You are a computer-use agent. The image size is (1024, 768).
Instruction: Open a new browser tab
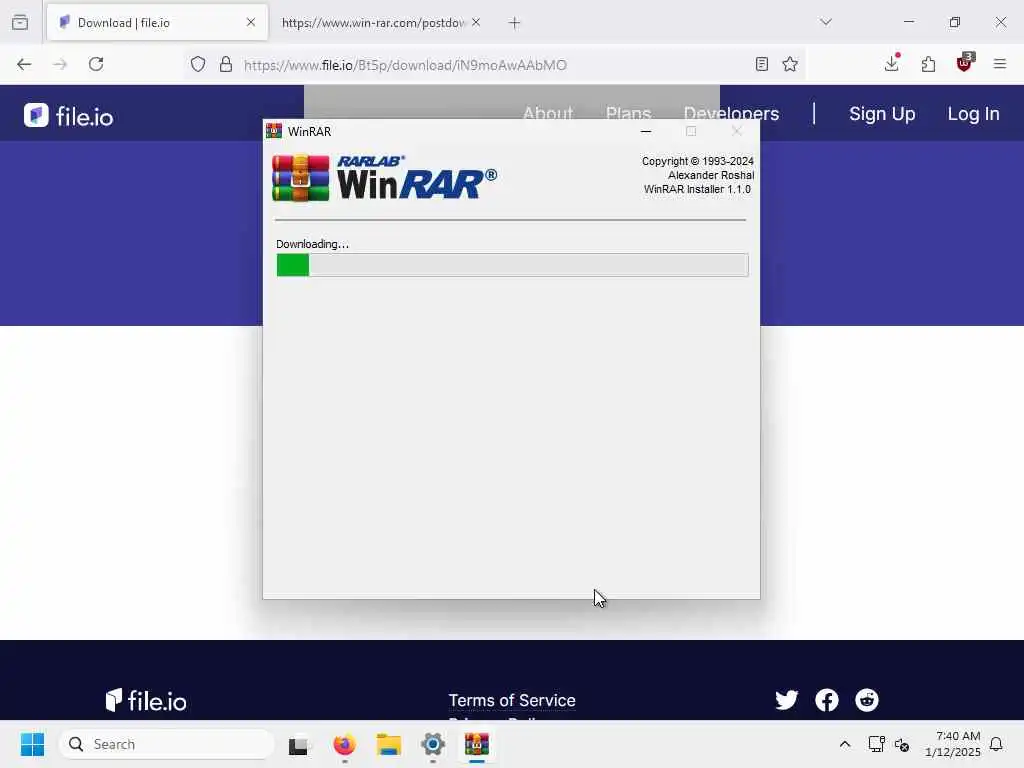[x=515, y=23]
